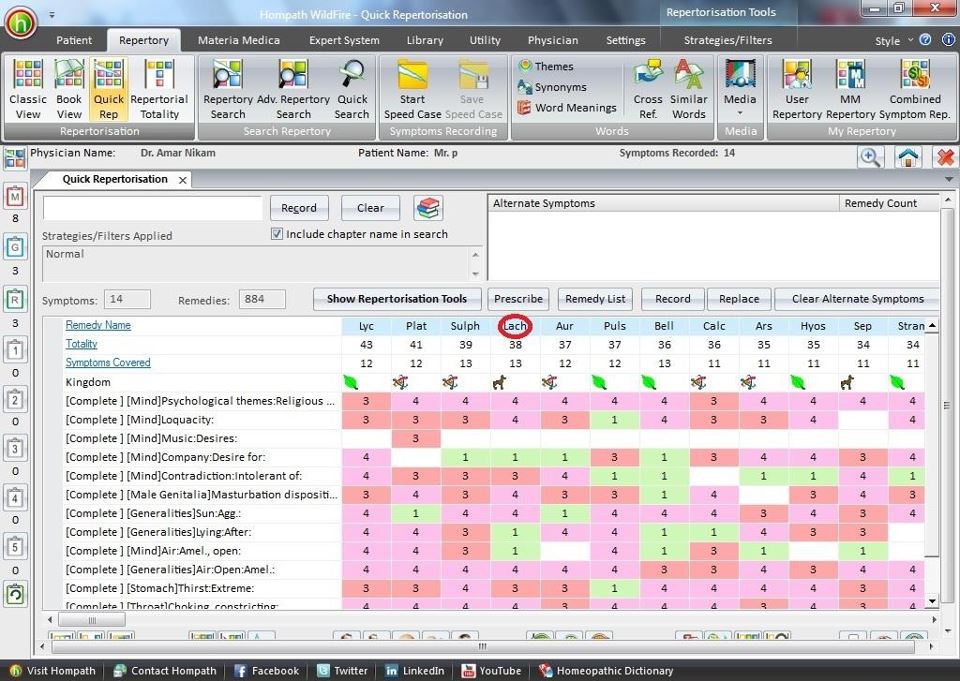The height and width of the screenshot is (681, 960).
Task: Go to the Library tab
Action: point(425,40)
